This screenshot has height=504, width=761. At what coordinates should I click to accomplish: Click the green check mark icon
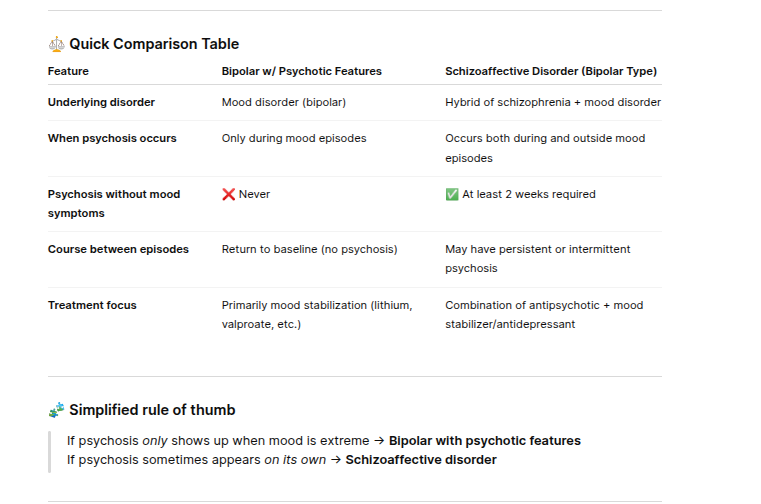point(452,194)
